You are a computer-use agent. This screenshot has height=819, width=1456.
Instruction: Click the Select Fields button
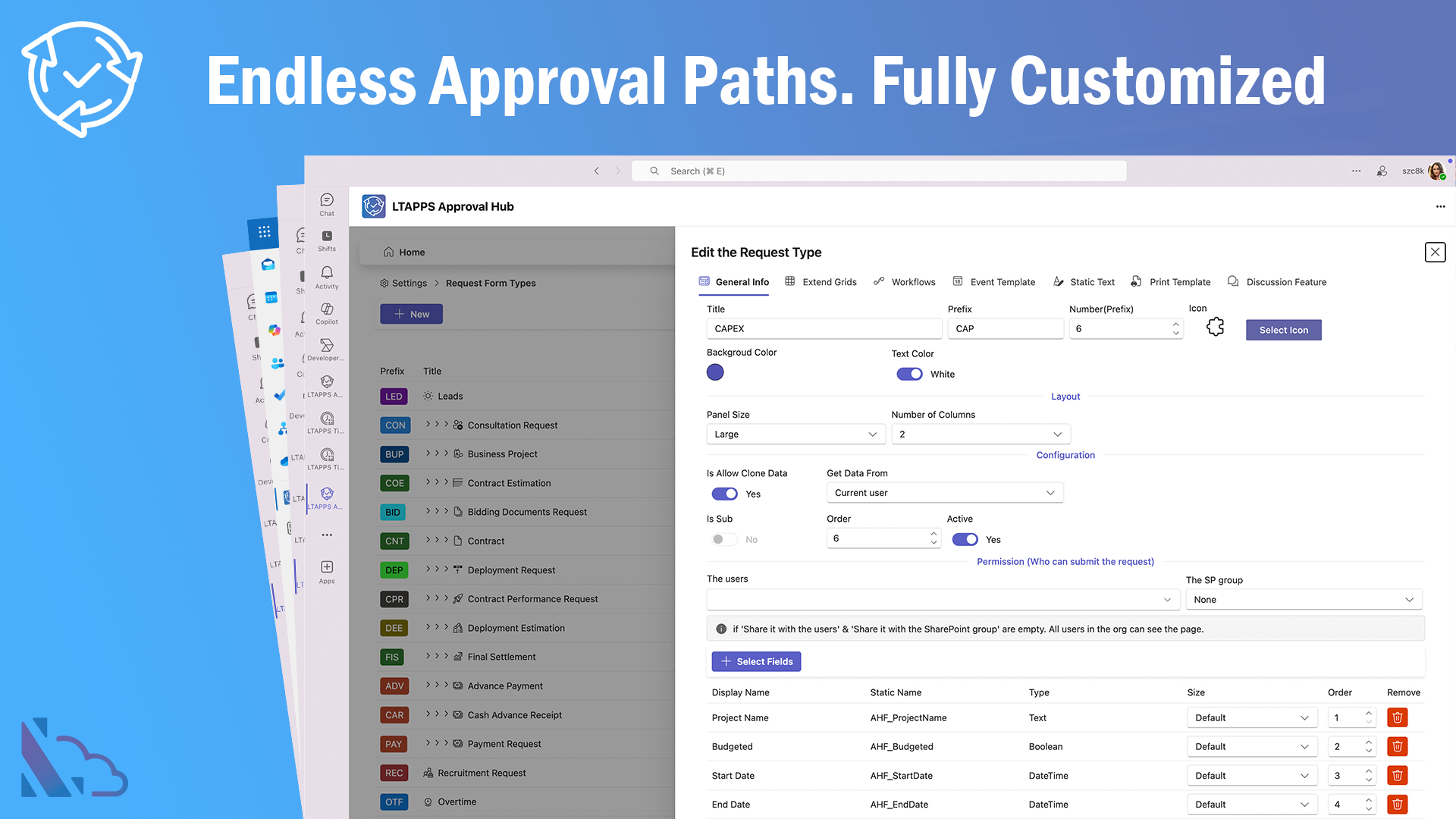[756, 661]
